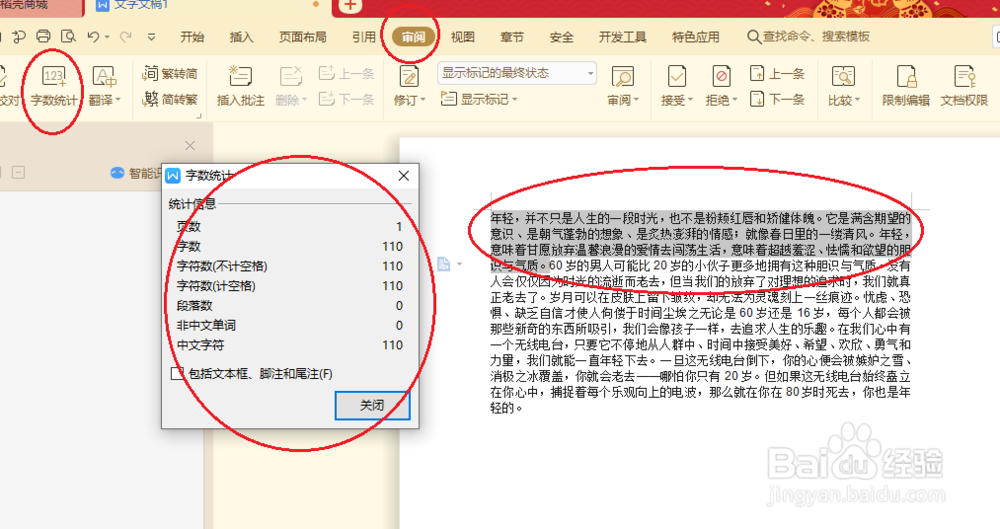Click the redo arrow icon
The height and width of the screenshot is (529, 1000).
tap(126, 36)
